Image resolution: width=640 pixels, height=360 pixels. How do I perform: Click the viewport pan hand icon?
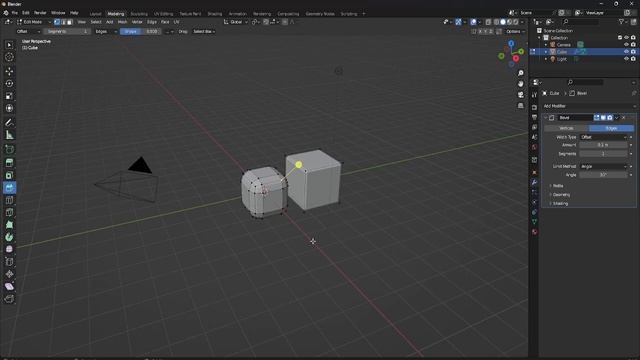[x=520, y=84]
